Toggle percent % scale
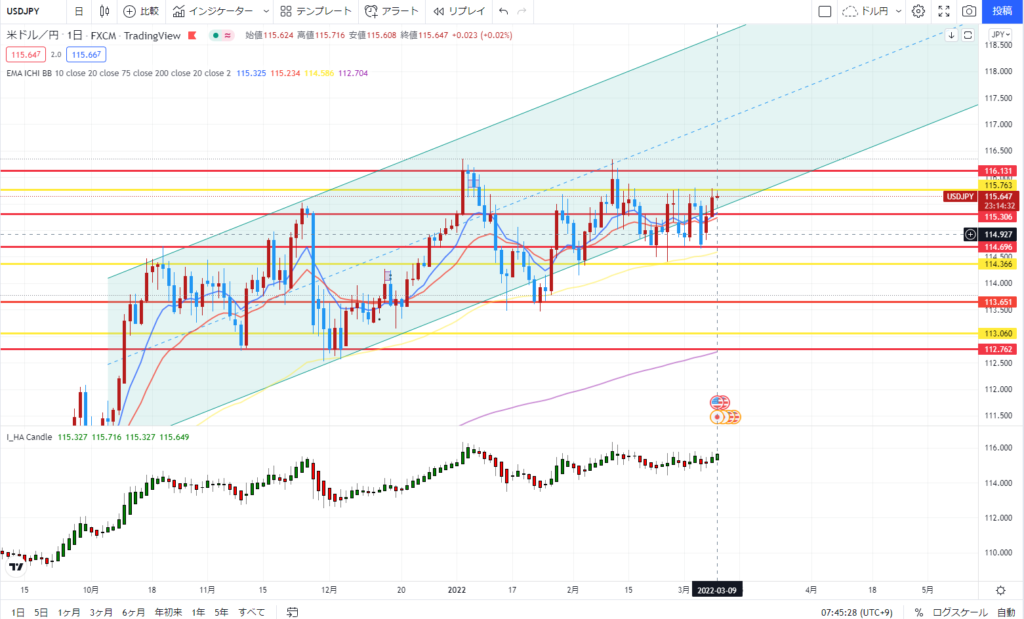Viewport: 1024px width, 619px height. click(918, 612)
